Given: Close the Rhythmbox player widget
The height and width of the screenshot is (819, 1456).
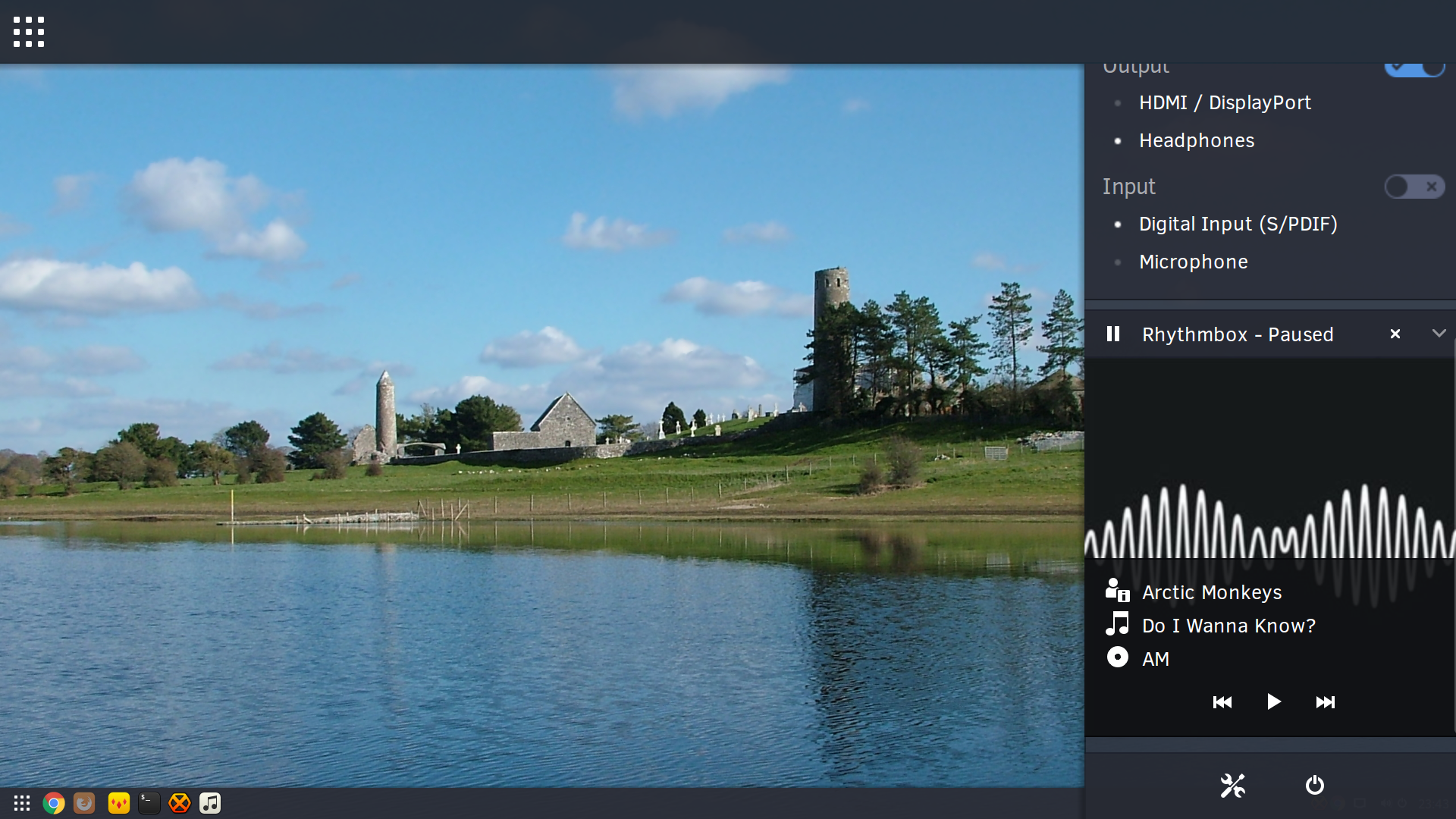Looking at the screenshot, I should coord(1395,334).
